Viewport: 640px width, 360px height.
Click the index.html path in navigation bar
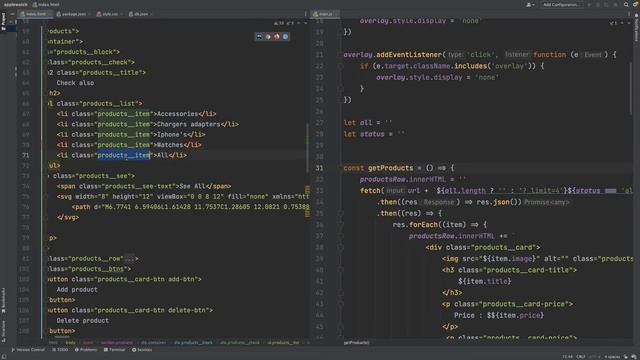46,4
